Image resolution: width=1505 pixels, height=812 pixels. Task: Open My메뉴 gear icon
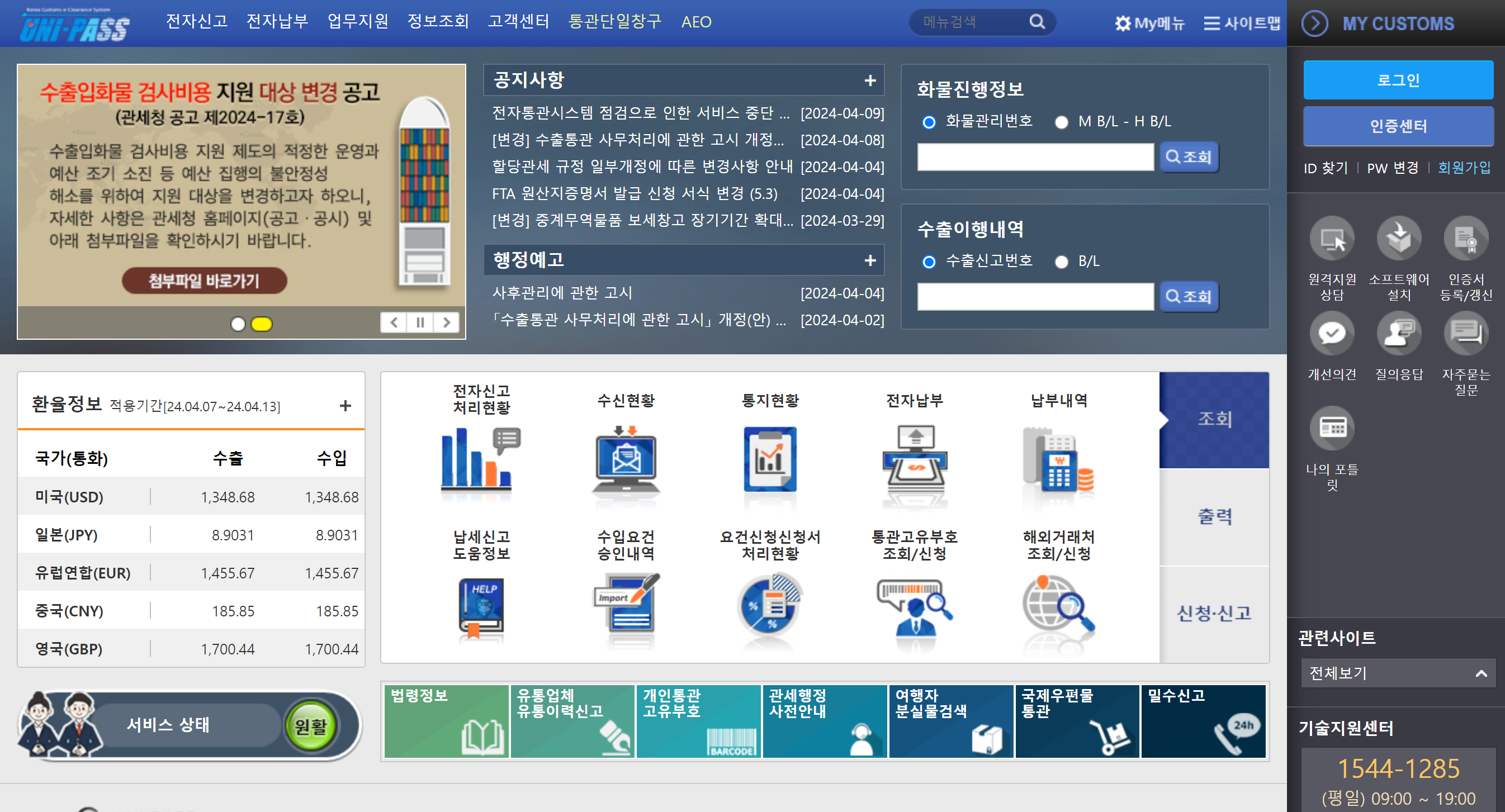1123,23
